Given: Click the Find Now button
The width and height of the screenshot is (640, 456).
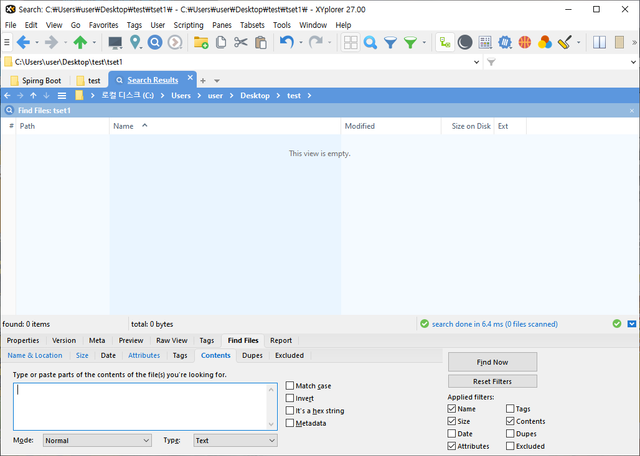Looking at the screenshot, I should point(492,362).
